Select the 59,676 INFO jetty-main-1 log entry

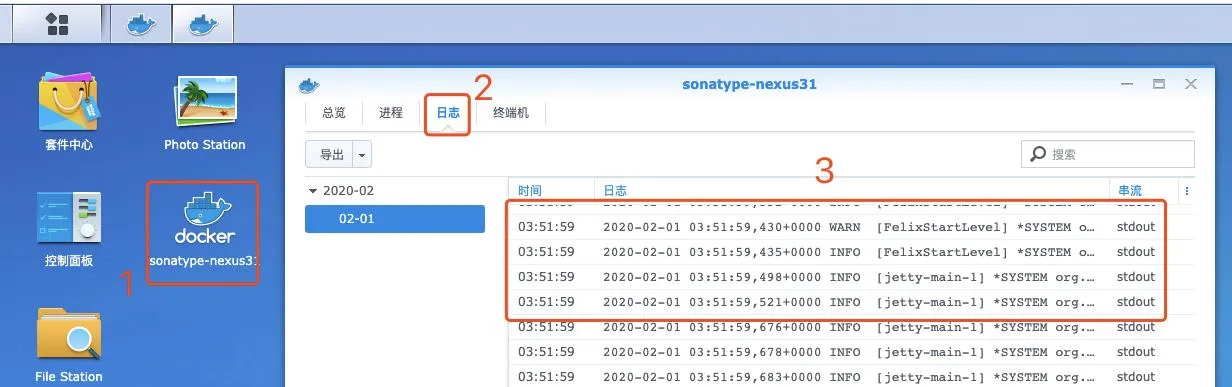pyautogui.click(x=852, y=327)
